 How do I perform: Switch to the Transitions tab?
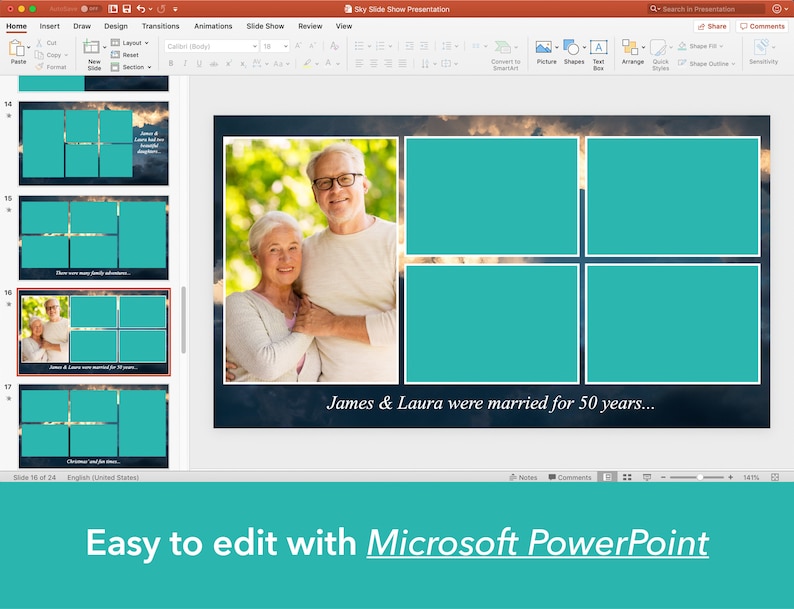click(x=160, y=26)
